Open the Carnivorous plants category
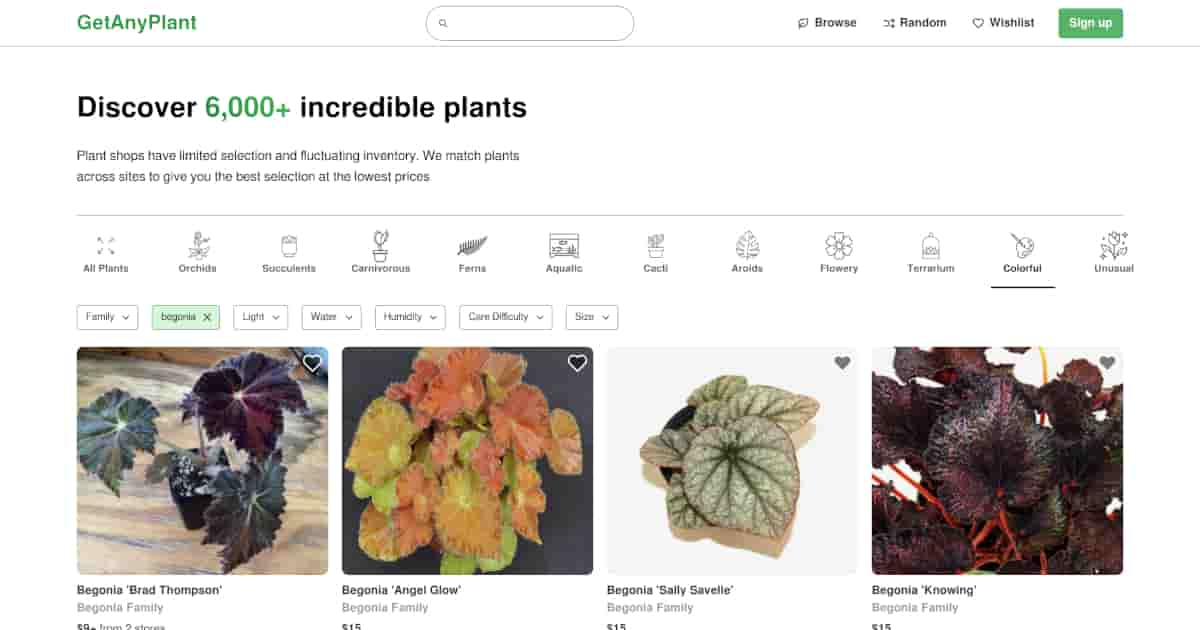 tap(380, 246)
